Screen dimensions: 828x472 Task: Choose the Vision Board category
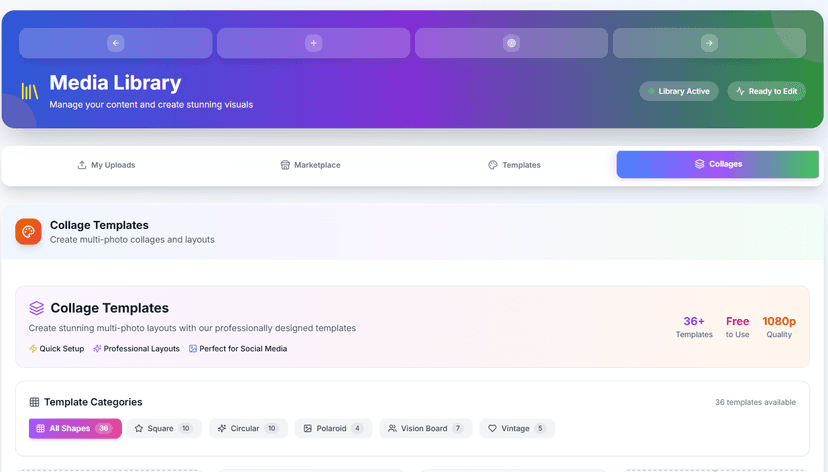point(425,428)
